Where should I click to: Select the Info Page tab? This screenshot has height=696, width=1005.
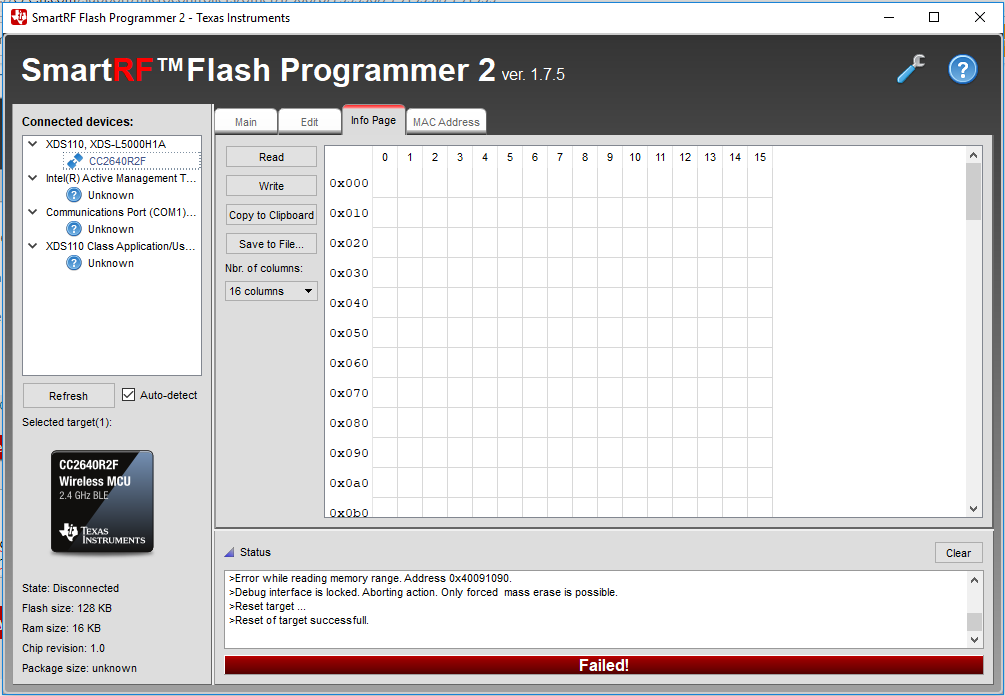[373, 120]
